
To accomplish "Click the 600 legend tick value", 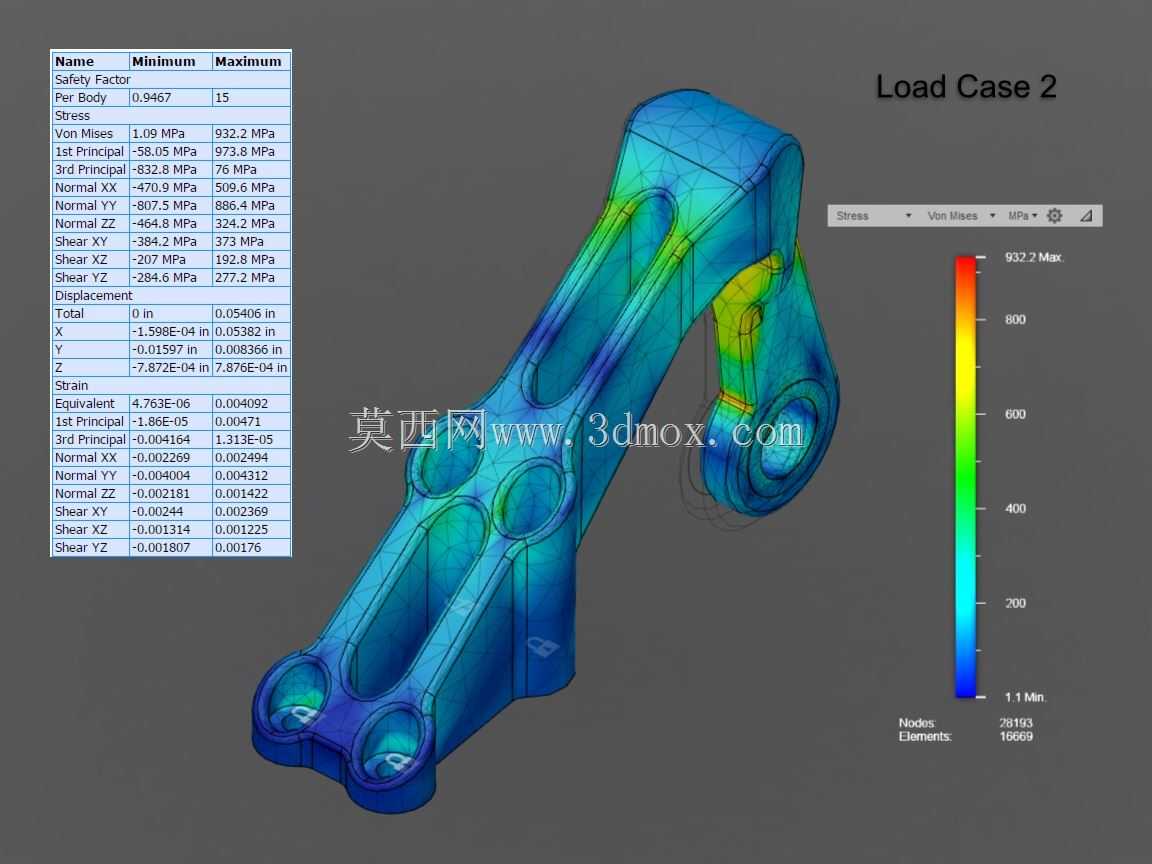I will [1015, 414].
